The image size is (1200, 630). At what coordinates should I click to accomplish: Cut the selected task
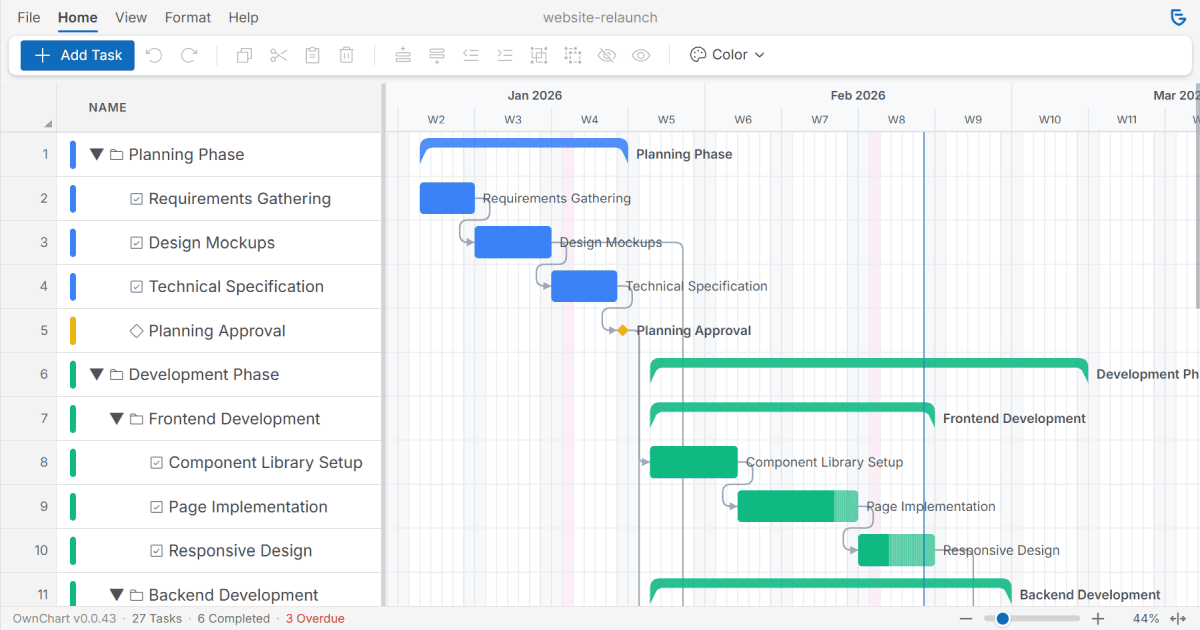(x=278, y=55)
